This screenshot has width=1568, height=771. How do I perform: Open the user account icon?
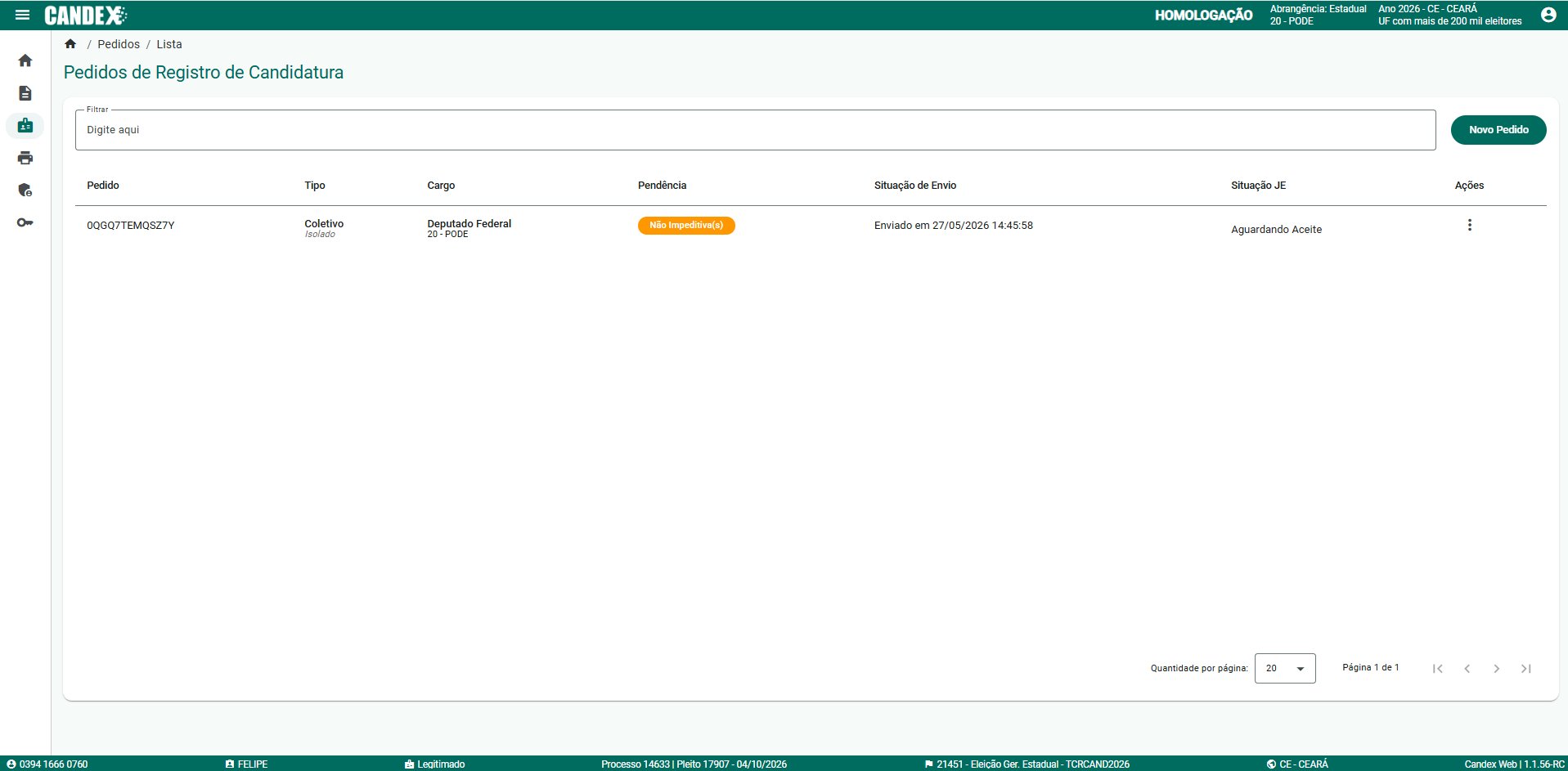(1548, 15)
